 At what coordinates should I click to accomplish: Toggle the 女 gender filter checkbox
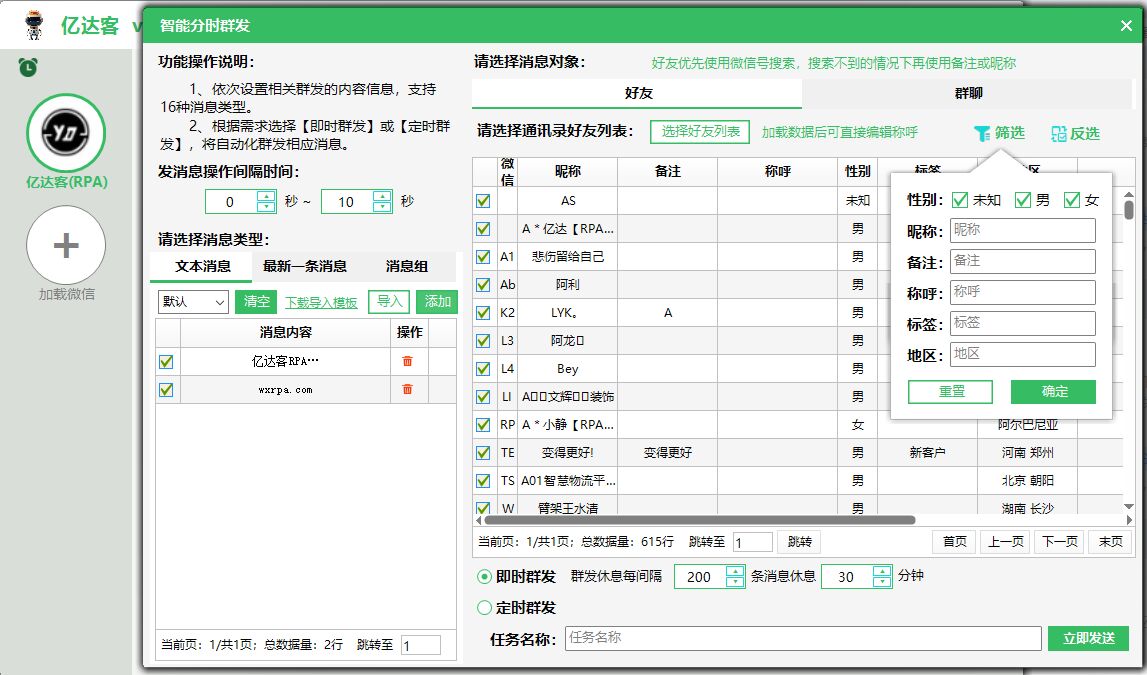(x=1072, y=200)
